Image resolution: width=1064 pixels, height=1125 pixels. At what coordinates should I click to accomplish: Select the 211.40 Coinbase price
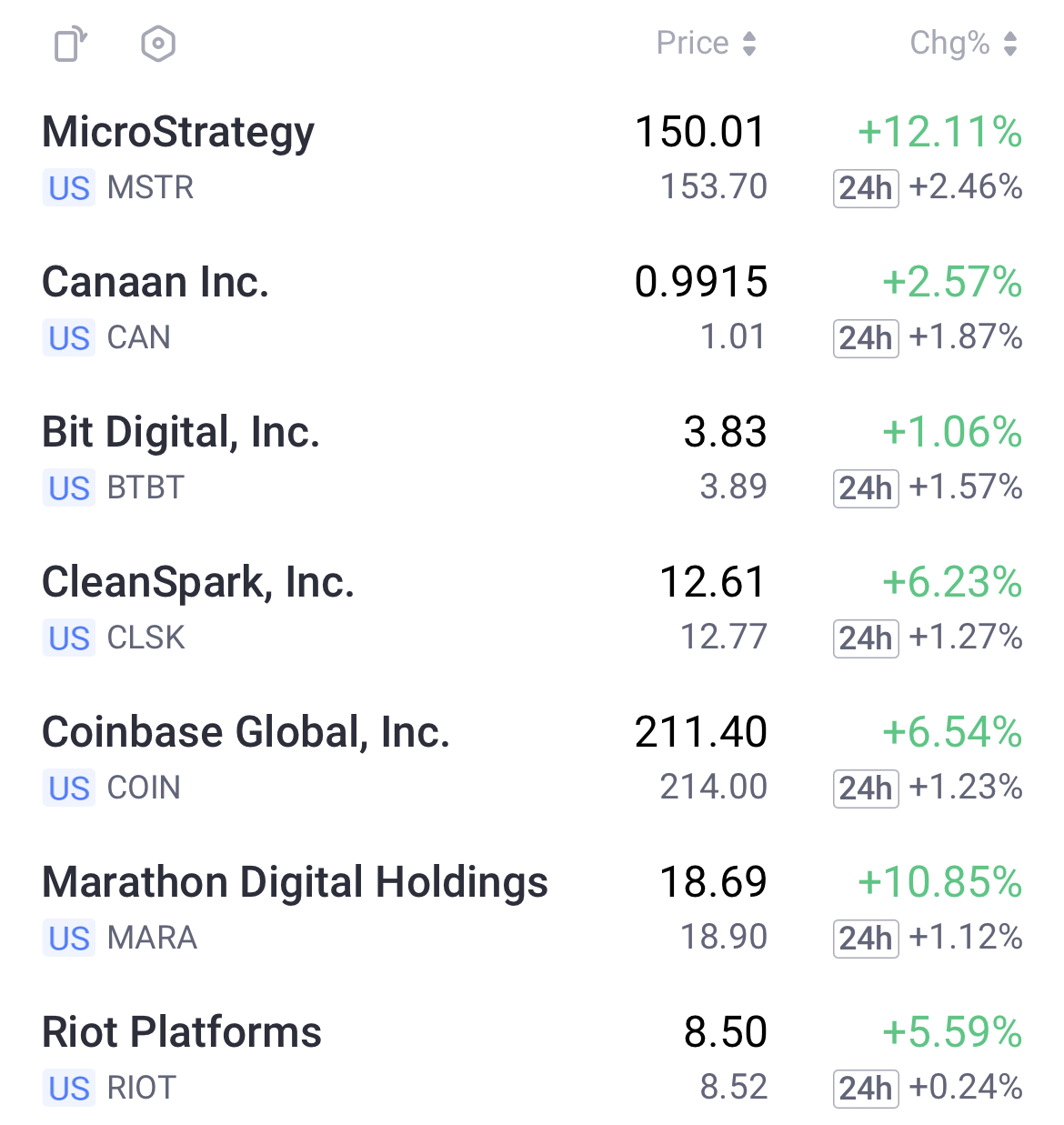click(x=701, y=733)
